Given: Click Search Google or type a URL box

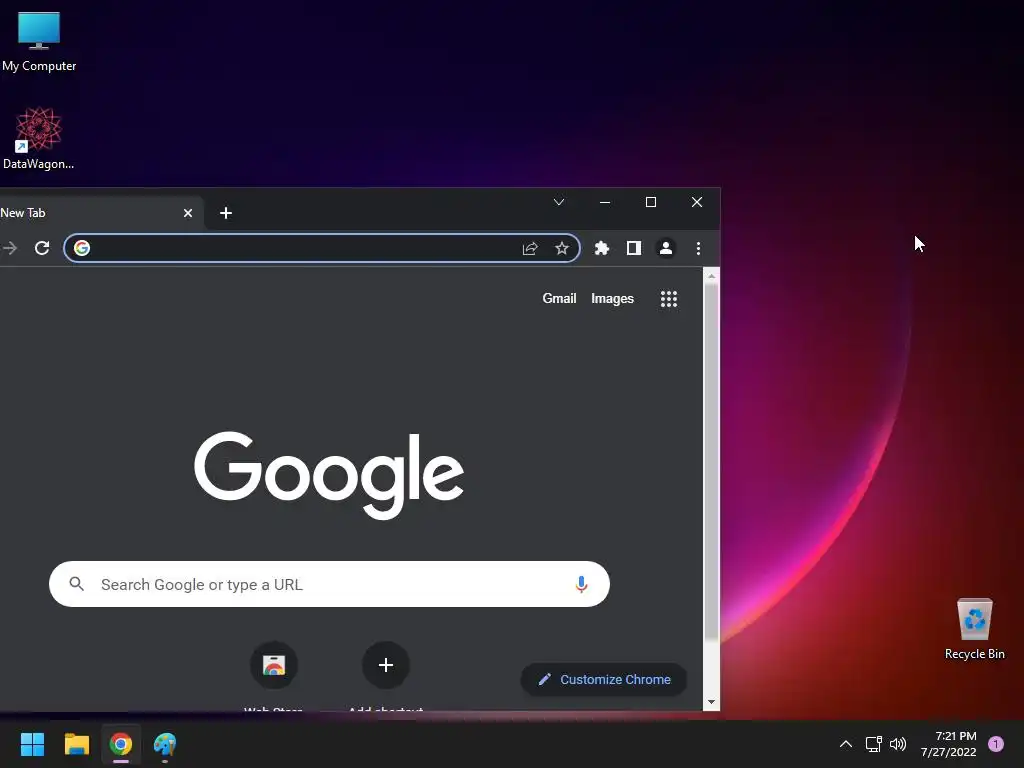Looking at the screenshot, I should 329,584.
